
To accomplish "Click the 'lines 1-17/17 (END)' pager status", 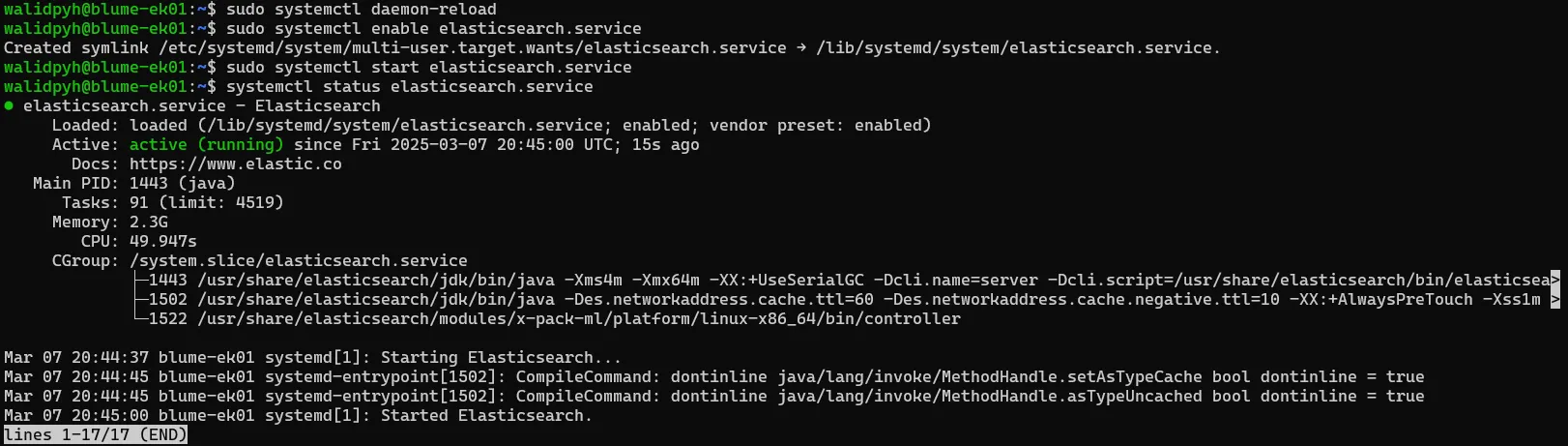I will pyautogui.click(x=95, y=434).
